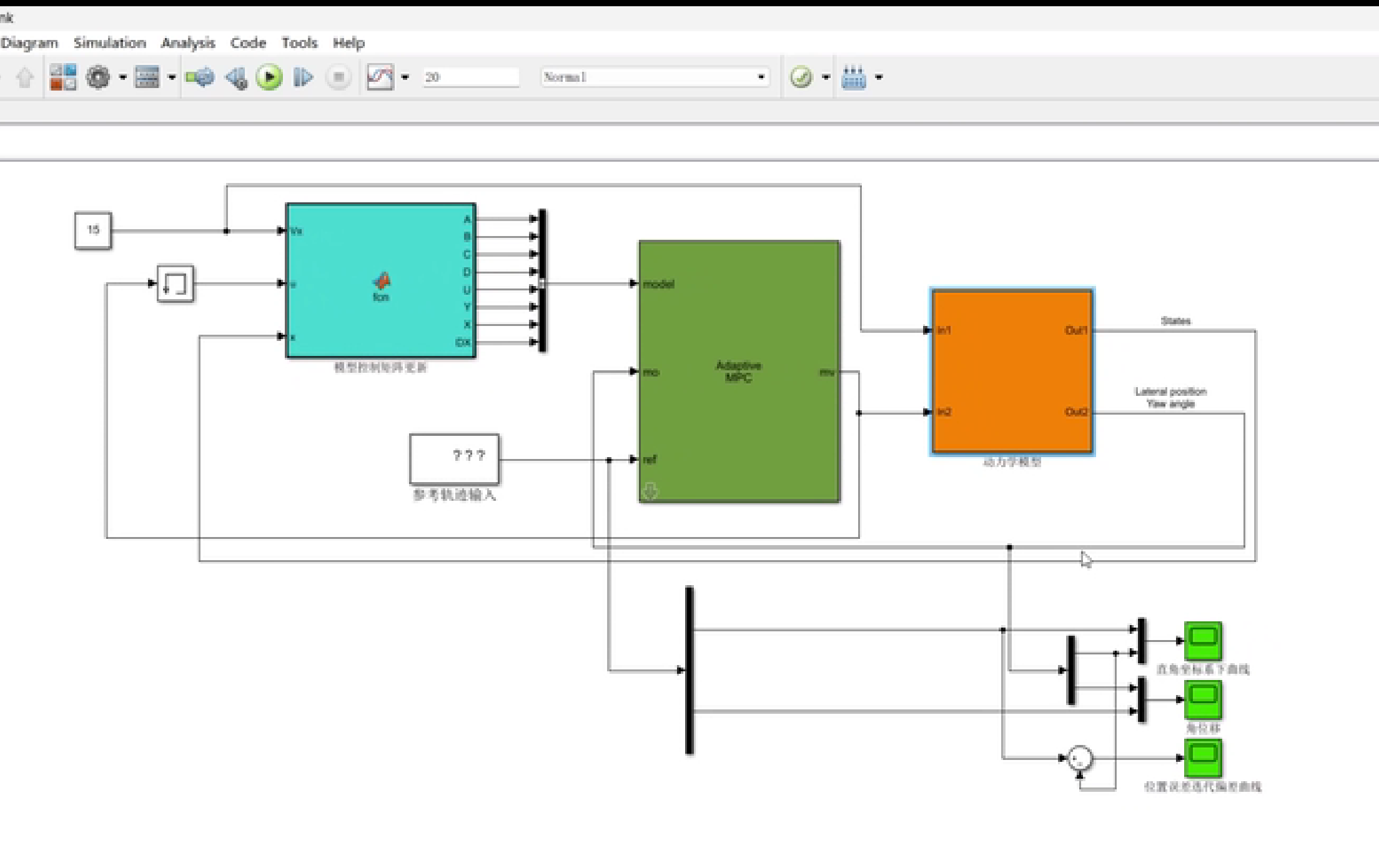1379x868 pixels.
Task: Click the Step Back button
Action: pos(236,78)
